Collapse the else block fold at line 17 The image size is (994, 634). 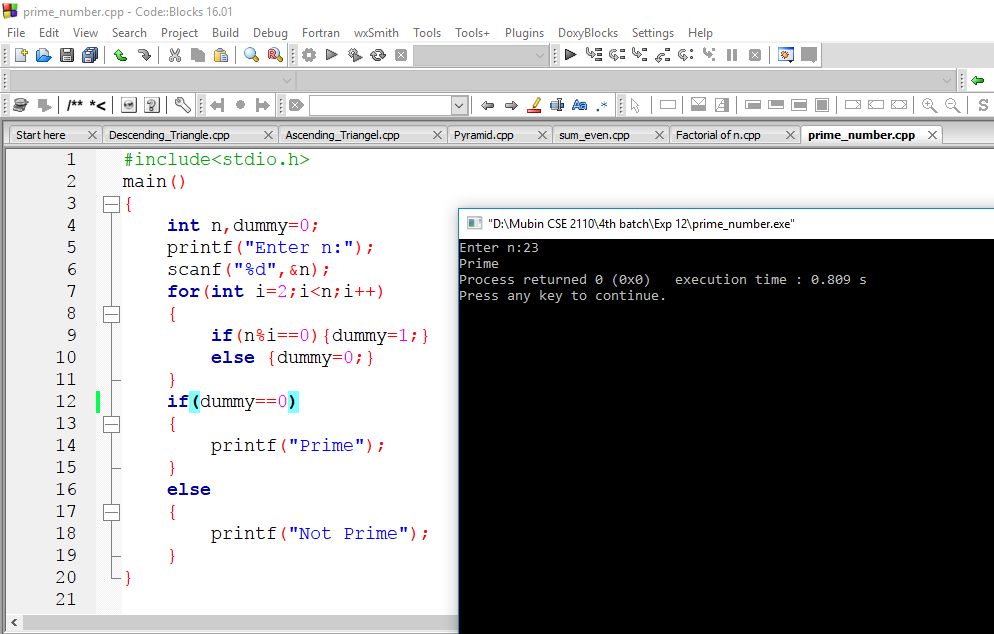point(111,511)
